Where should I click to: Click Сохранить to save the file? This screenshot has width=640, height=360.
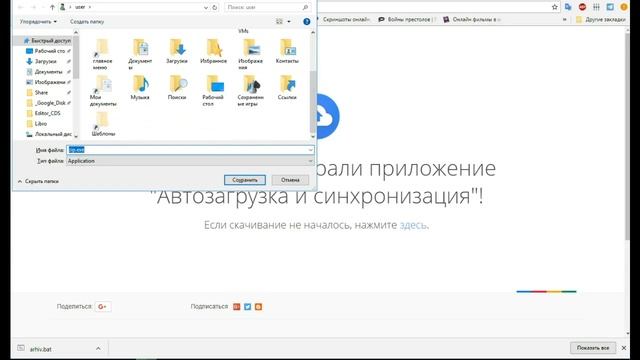[x=245, y=180]
